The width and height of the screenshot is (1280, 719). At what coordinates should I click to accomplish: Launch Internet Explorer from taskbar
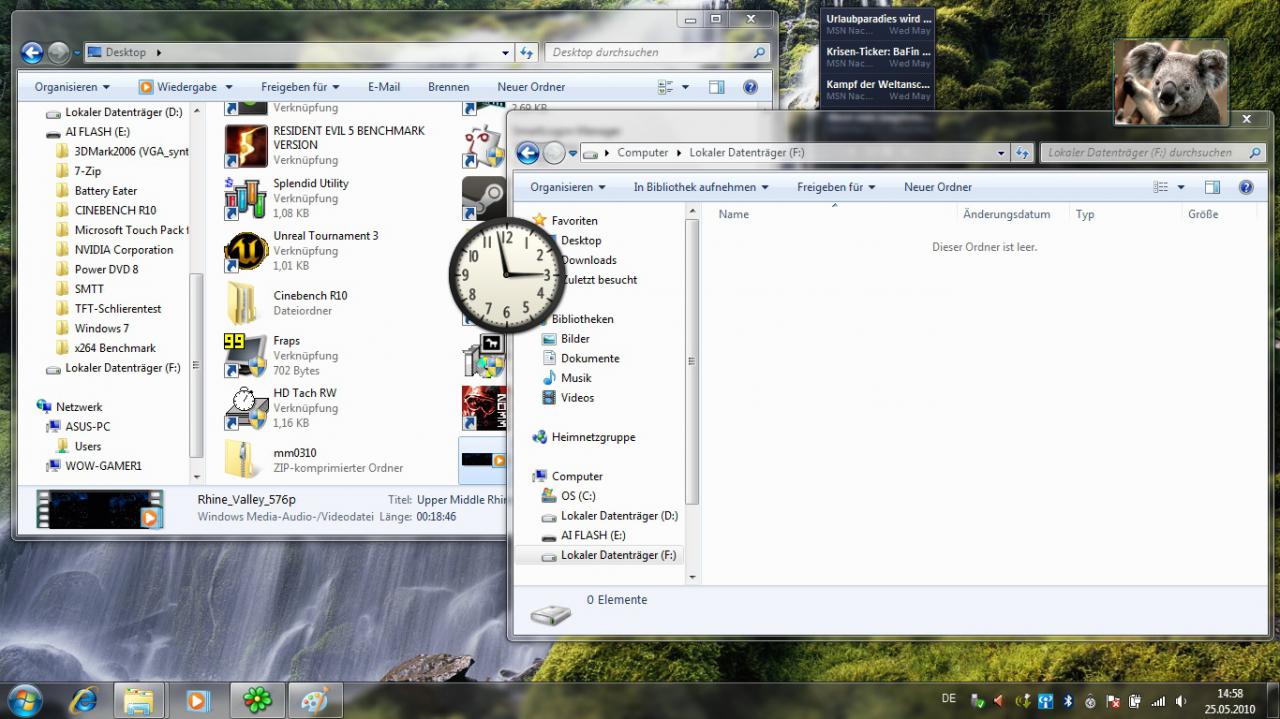pos(82,700)
